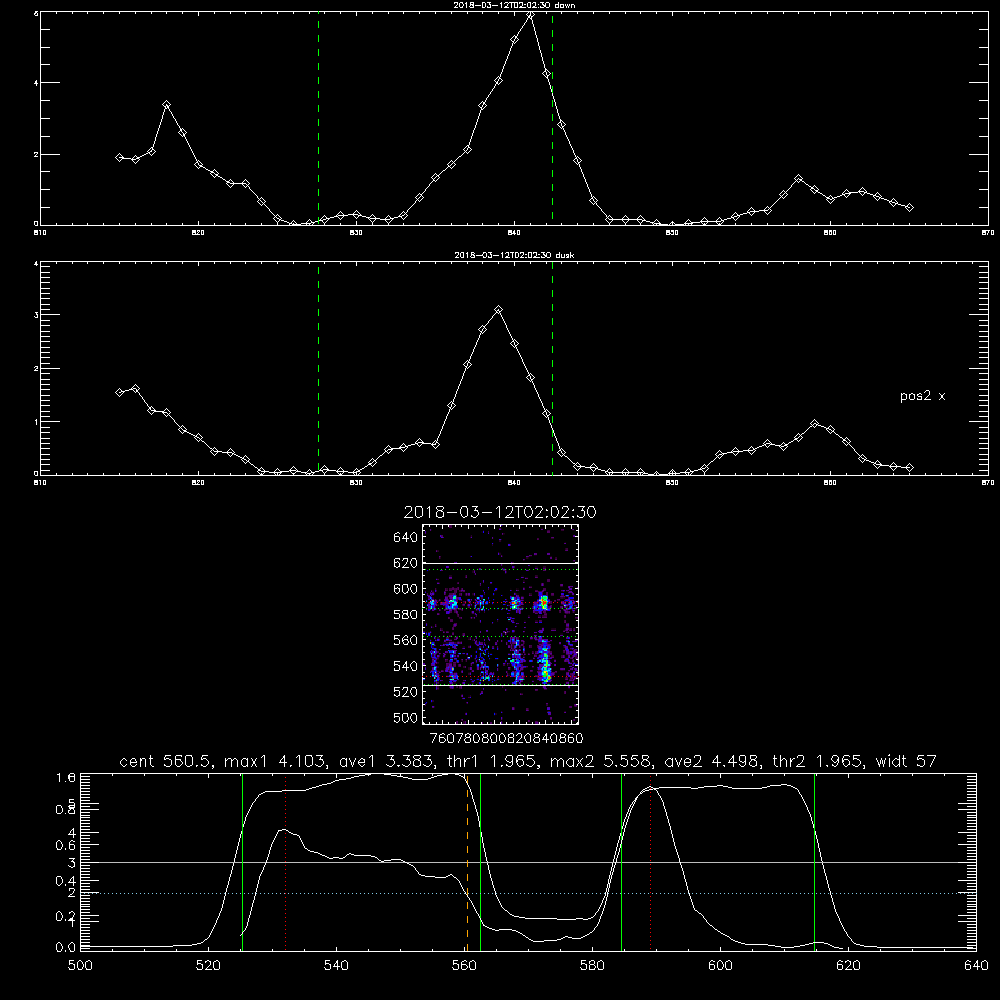Click the '580' x-axis label of bottom plot
The width and height of the screenshot is (1000, 1000).
click(x=592, y=966)
